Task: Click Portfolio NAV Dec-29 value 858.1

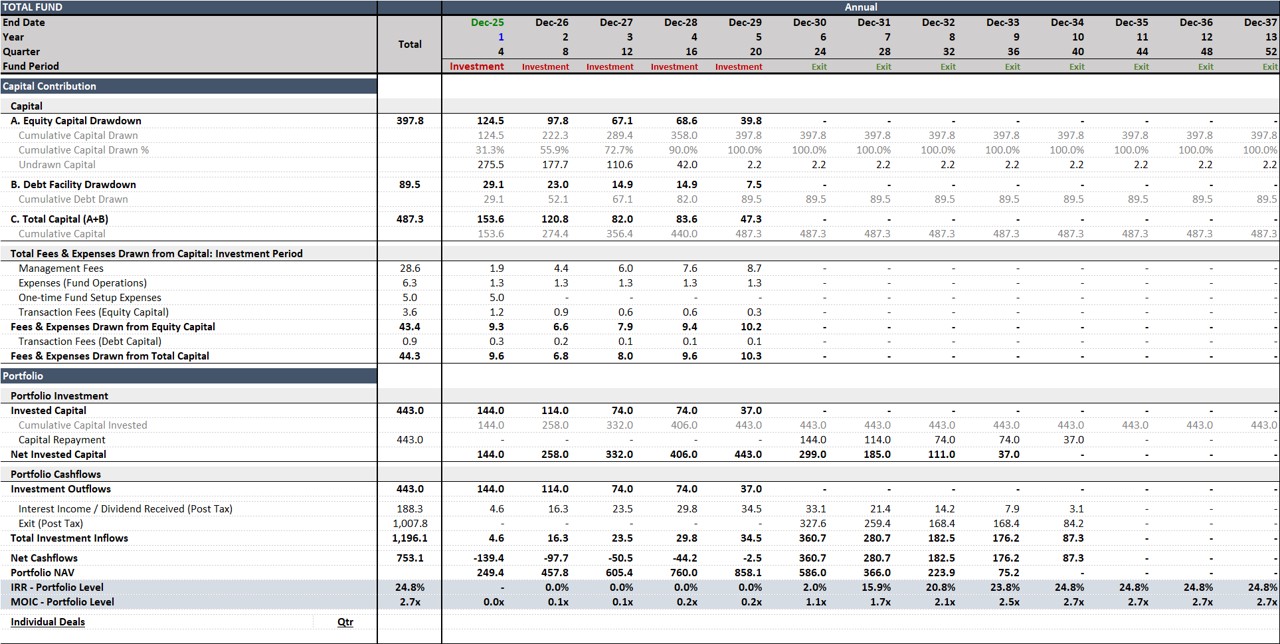Action: pyautogui.click(x=748, y=573)
